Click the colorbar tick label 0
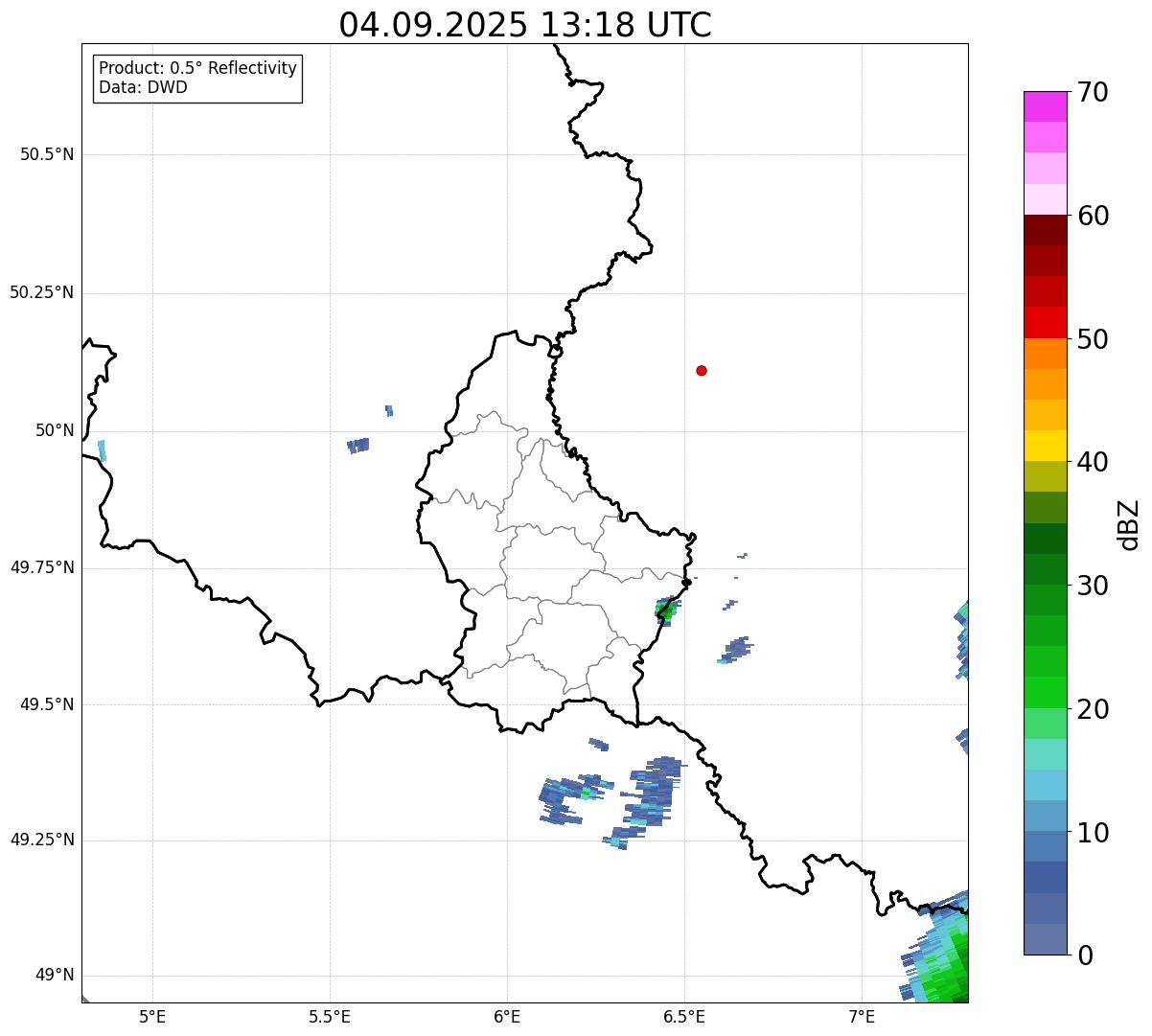 pos(1085,955)
